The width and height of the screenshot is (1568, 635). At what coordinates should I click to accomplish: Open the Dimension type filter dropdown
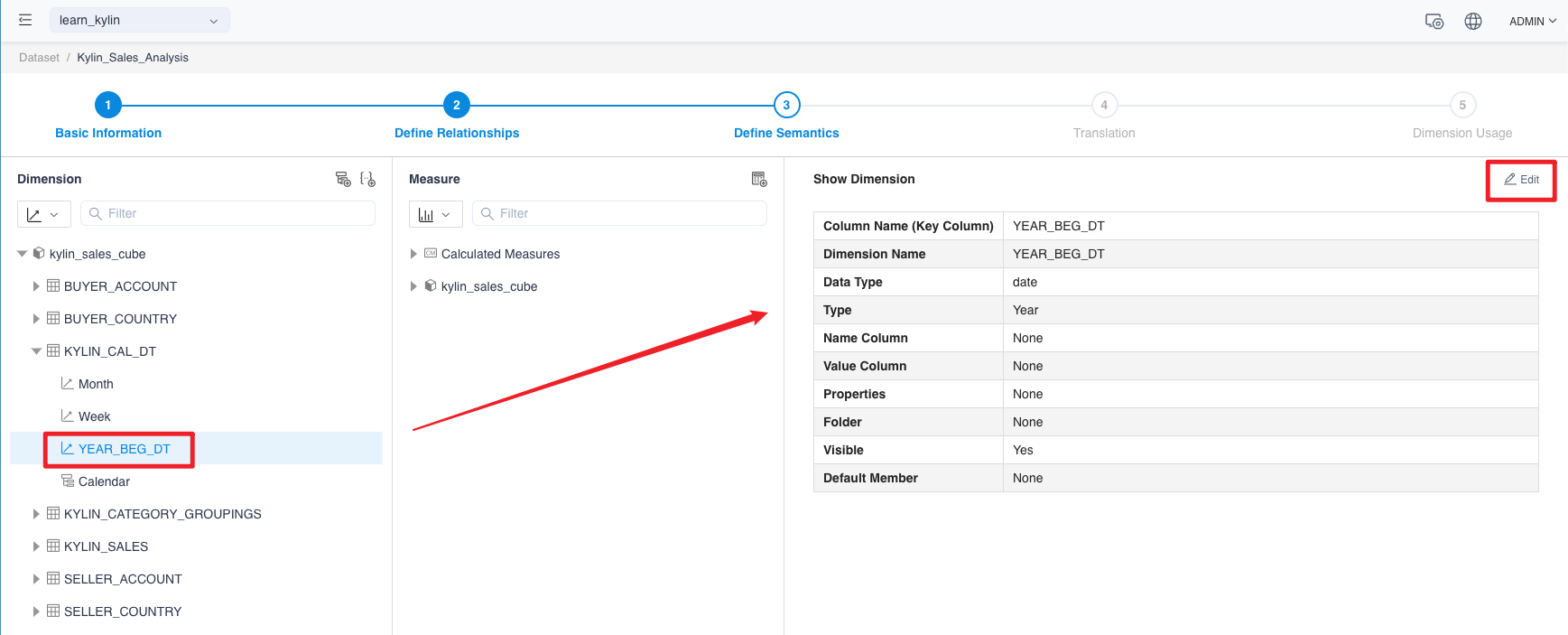coord(43,214)
